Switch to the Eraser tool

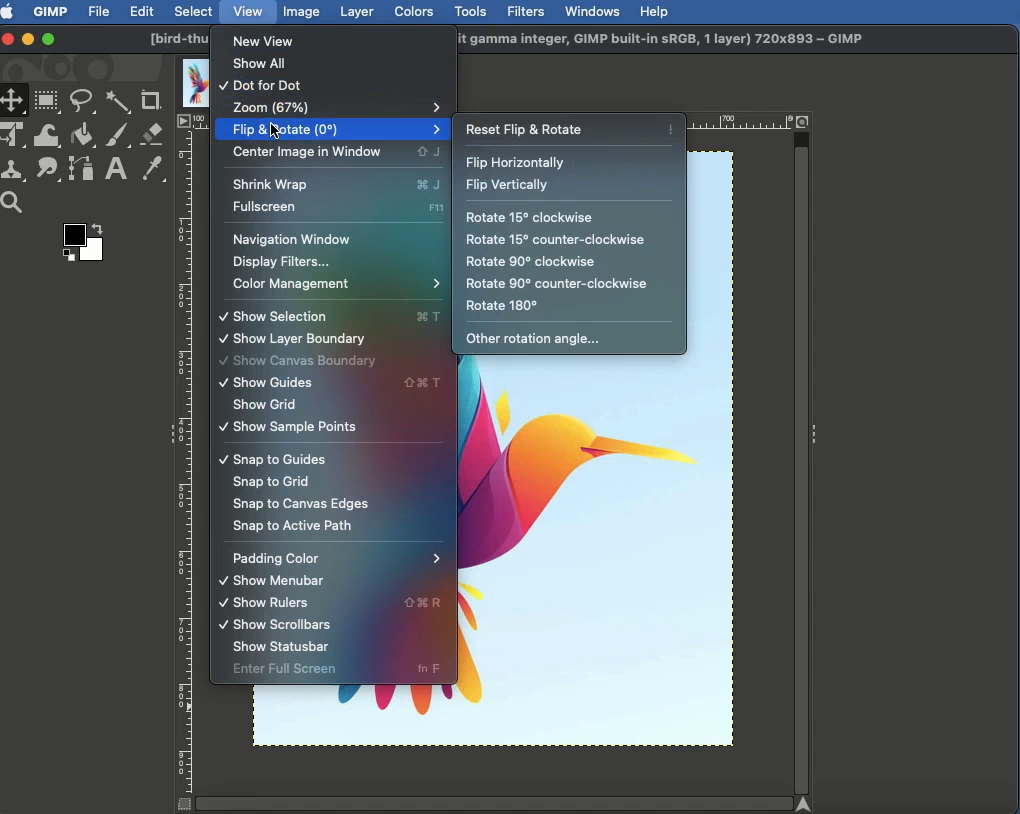click(152, 136)
